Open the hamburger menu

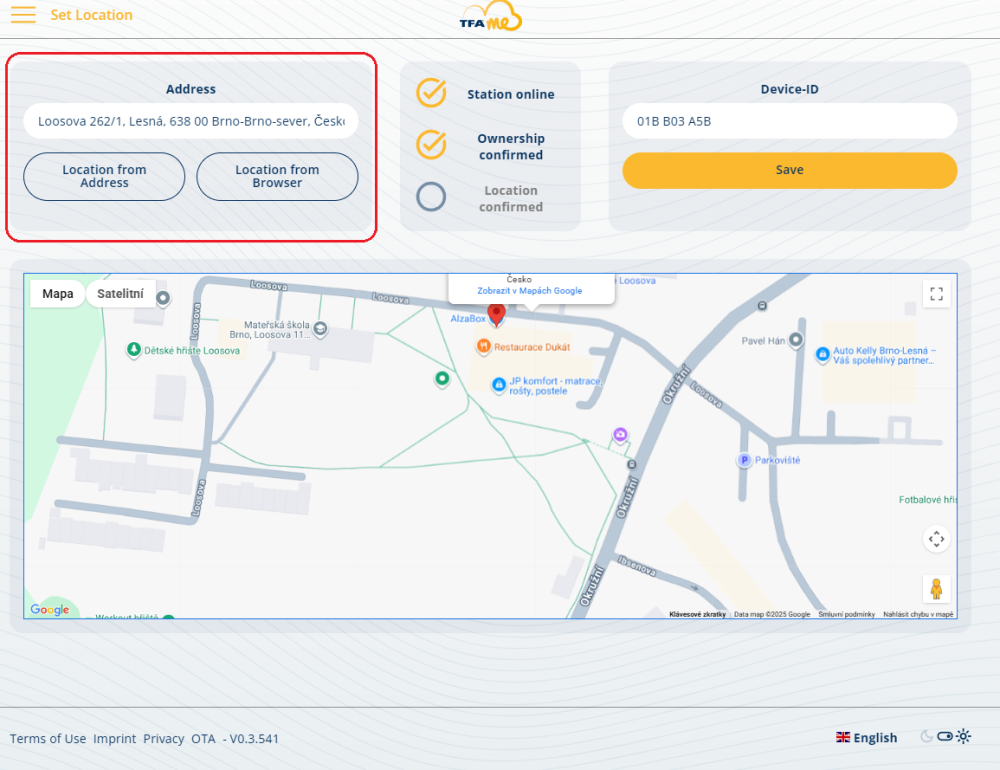point(23,15)
